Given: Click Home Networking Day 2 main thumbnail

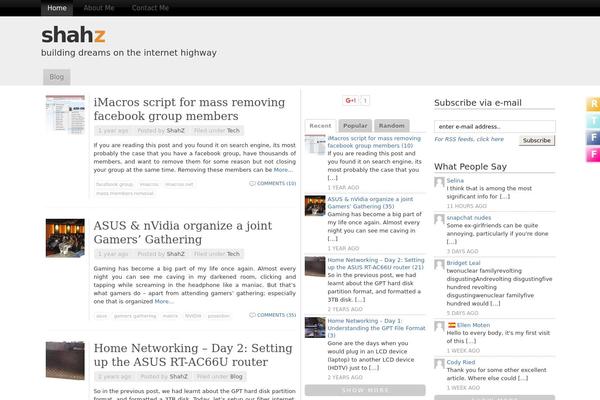Looking at the screenshot, I should [x=65, y=361].
